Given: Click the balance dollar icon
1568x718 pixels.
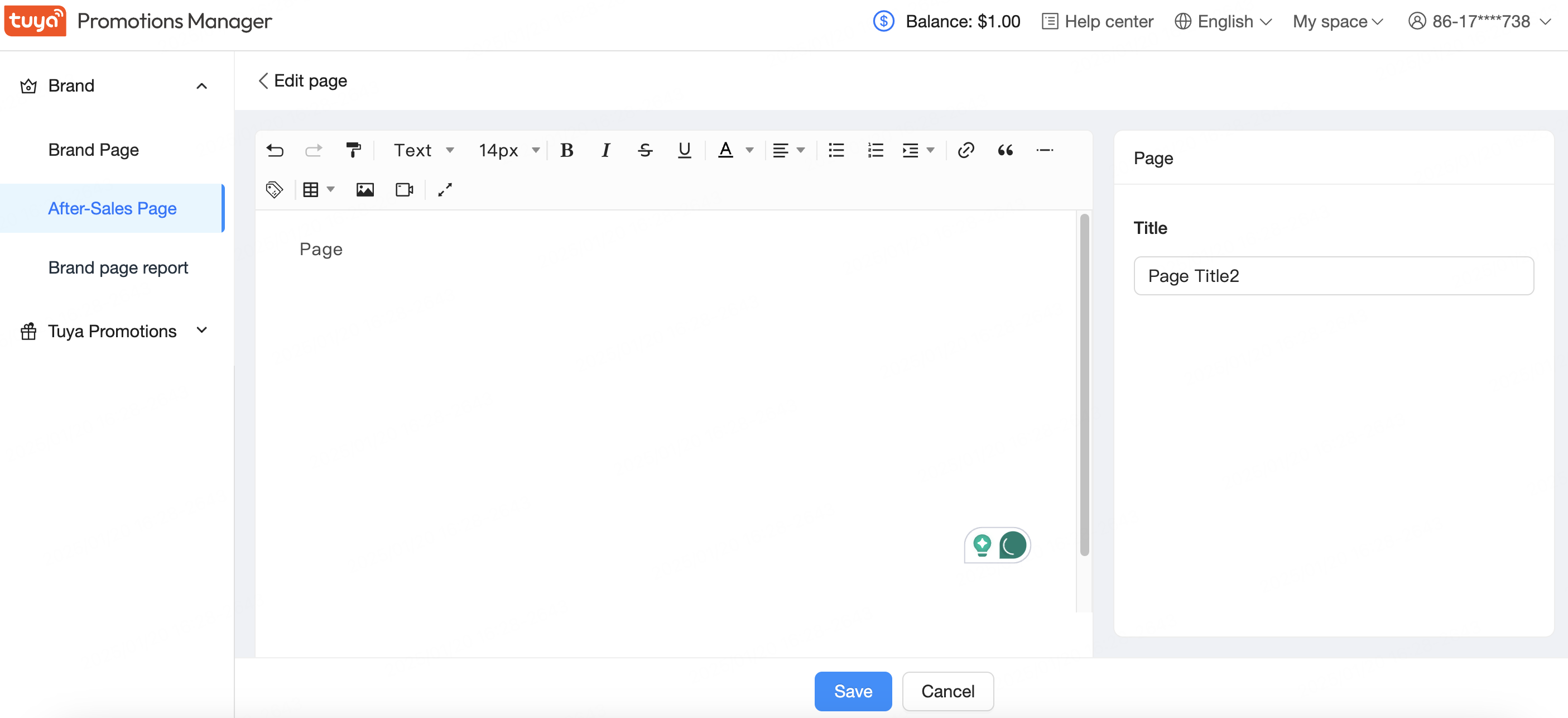Looking at the screenshot, I should pyautogui.click(x=883, y=21).
